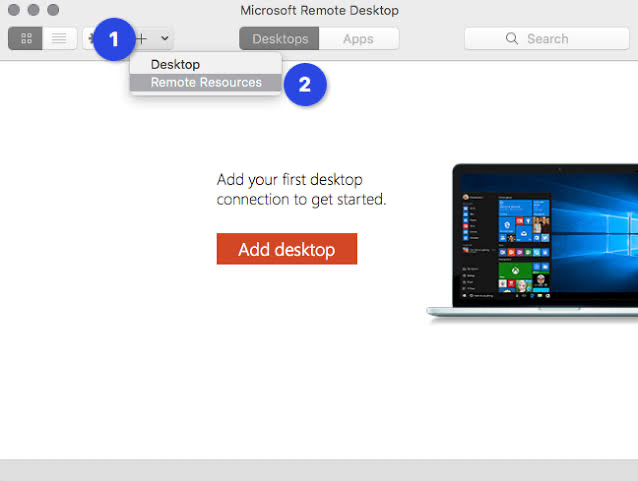
Task: Click the plus add button
Action: (142, 39)
